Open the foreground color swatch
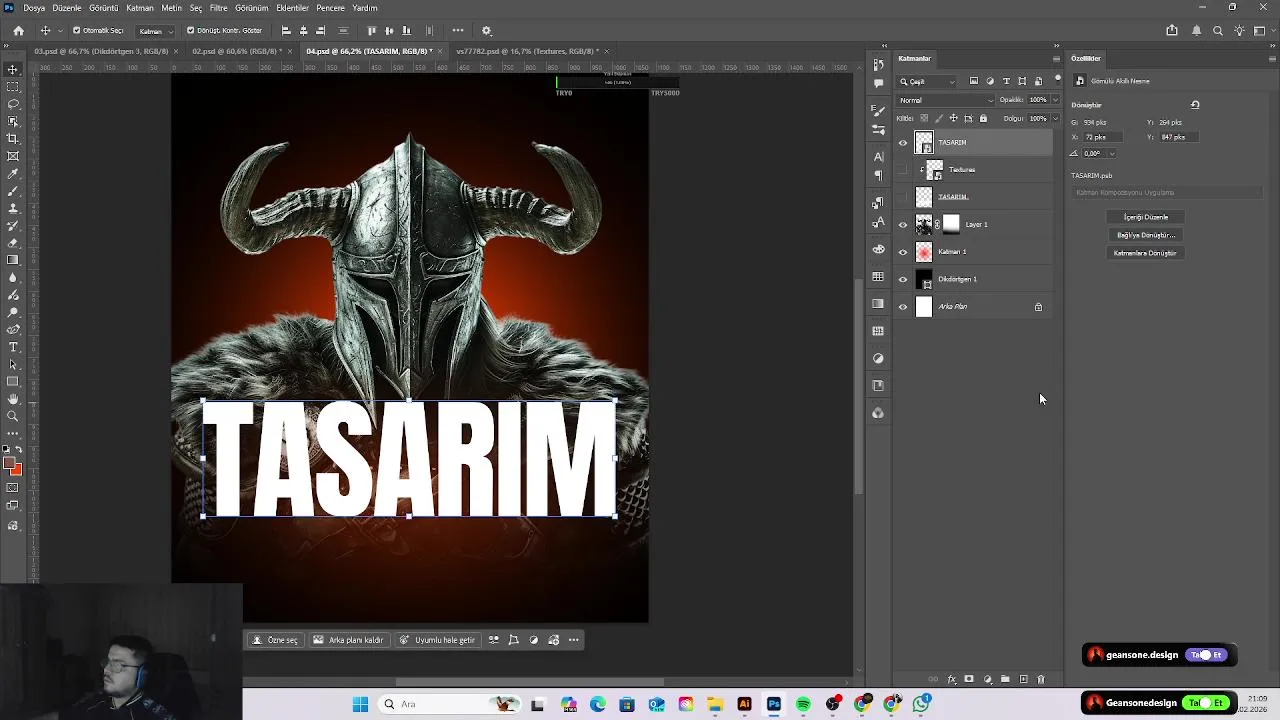The height and width of the screenshot is (720, 1280). point(9,463)
